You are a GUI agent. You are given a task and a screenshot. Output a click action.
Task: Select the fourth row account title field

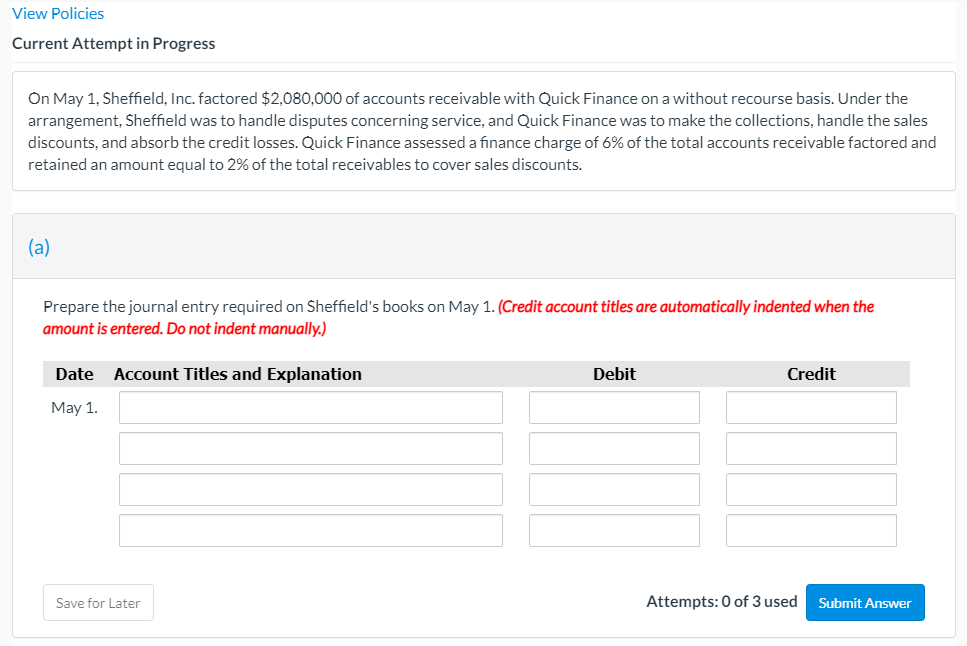[x=311, y=531]
